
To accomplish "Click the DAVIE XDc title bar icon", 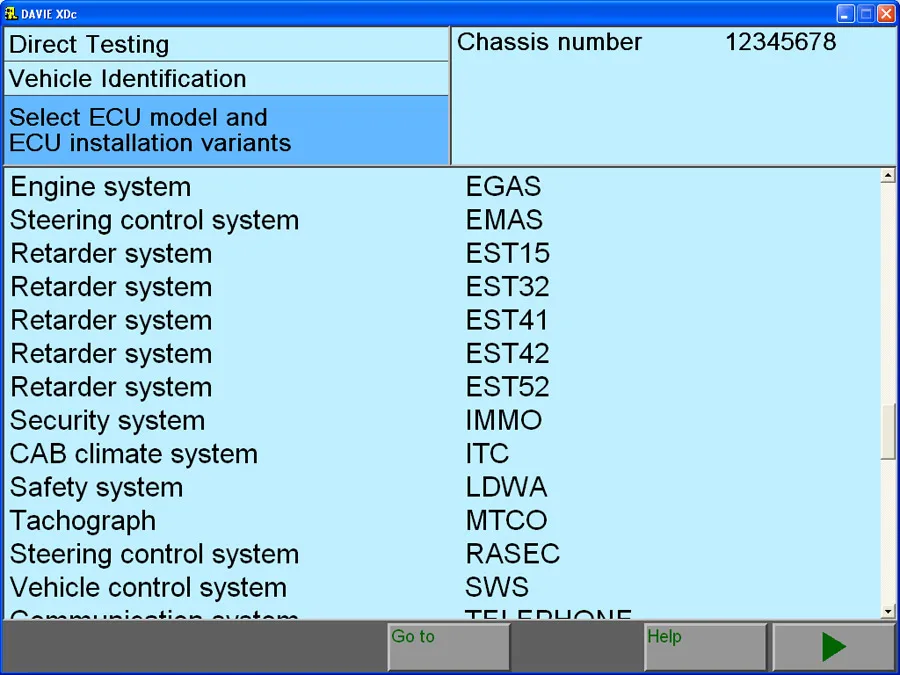I will click(x=10, y=13).
